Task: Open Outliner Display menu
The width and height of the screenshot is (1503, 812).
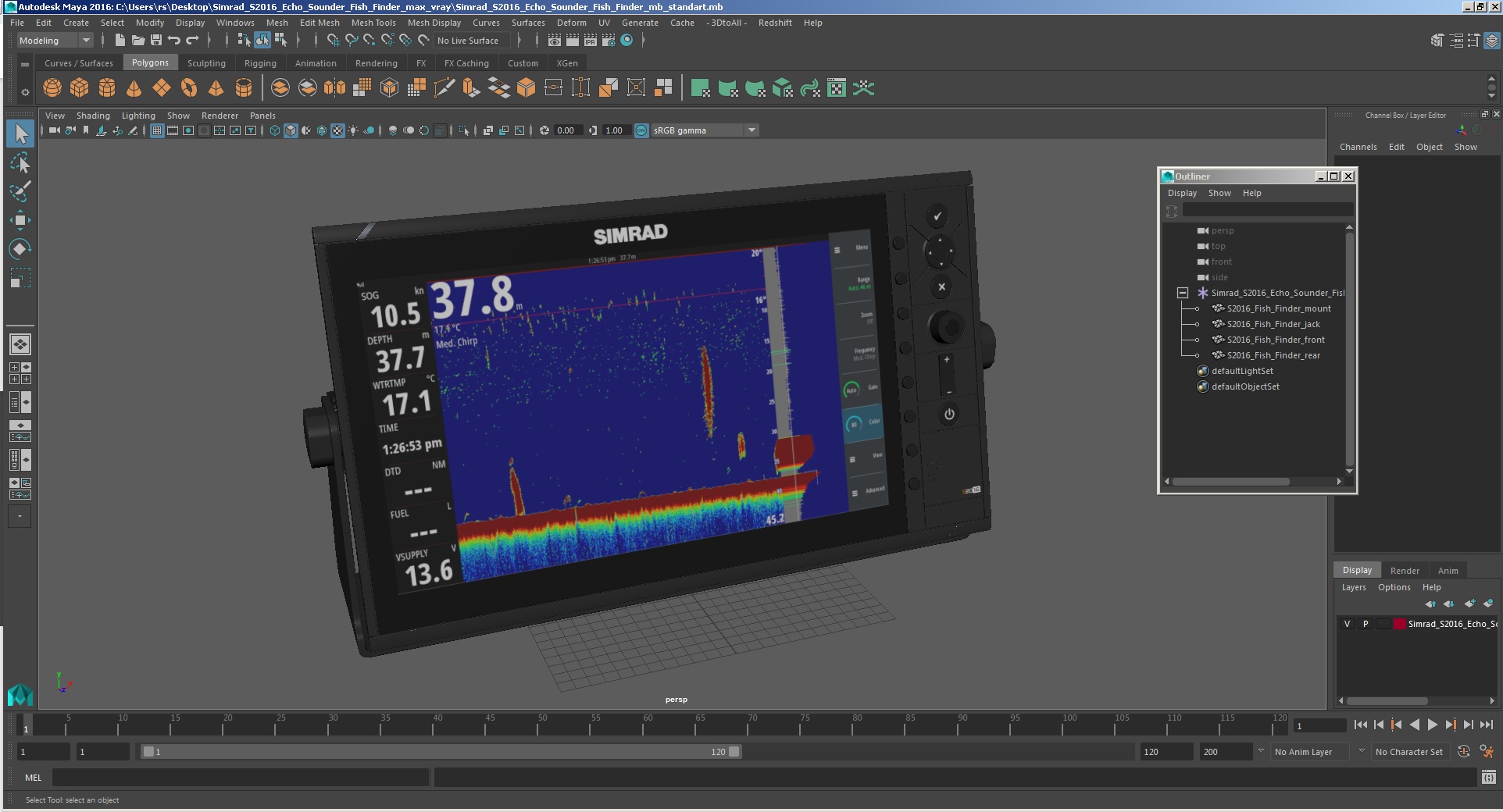Action: pyautogui.click(x=1182, y=193)
